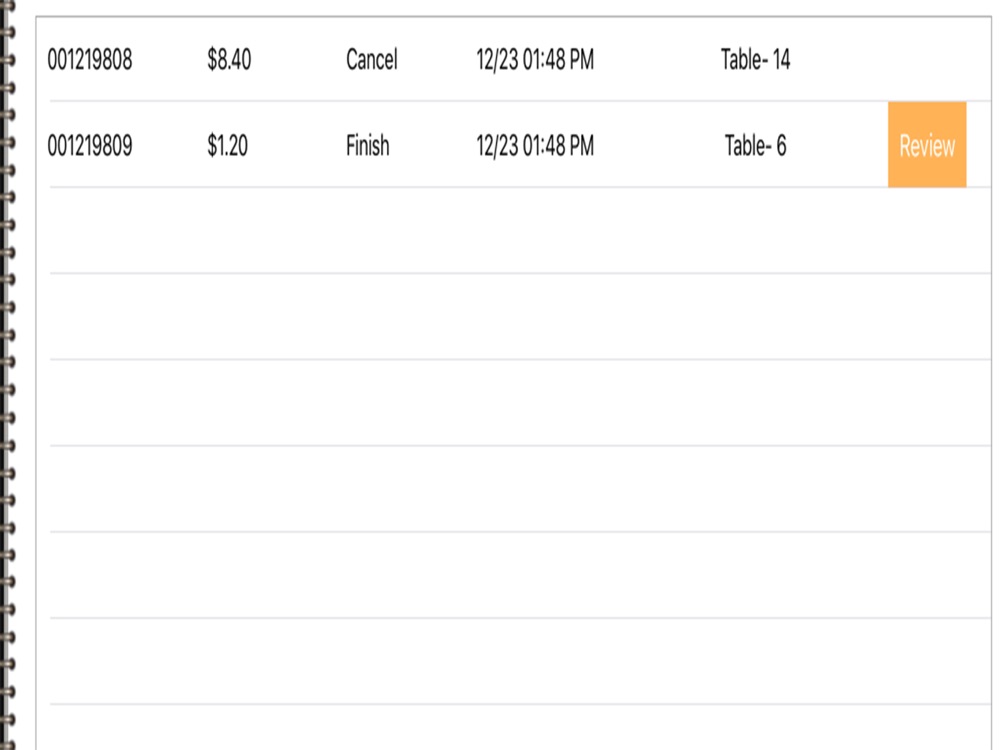Click the $1.20 order amount
Screen dimensions: 1000x750
(228, 146)
